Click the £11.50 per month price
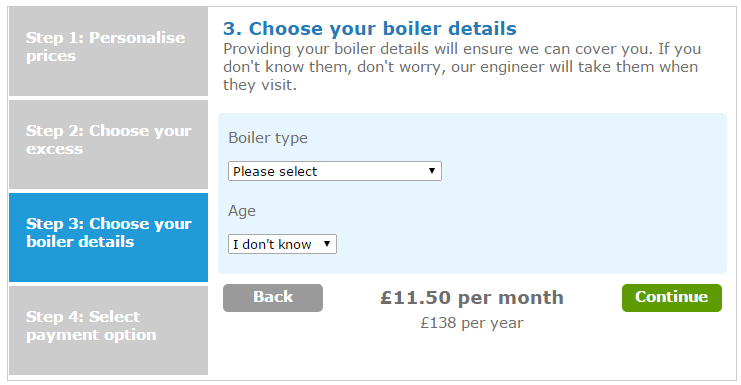 (472, 298)
